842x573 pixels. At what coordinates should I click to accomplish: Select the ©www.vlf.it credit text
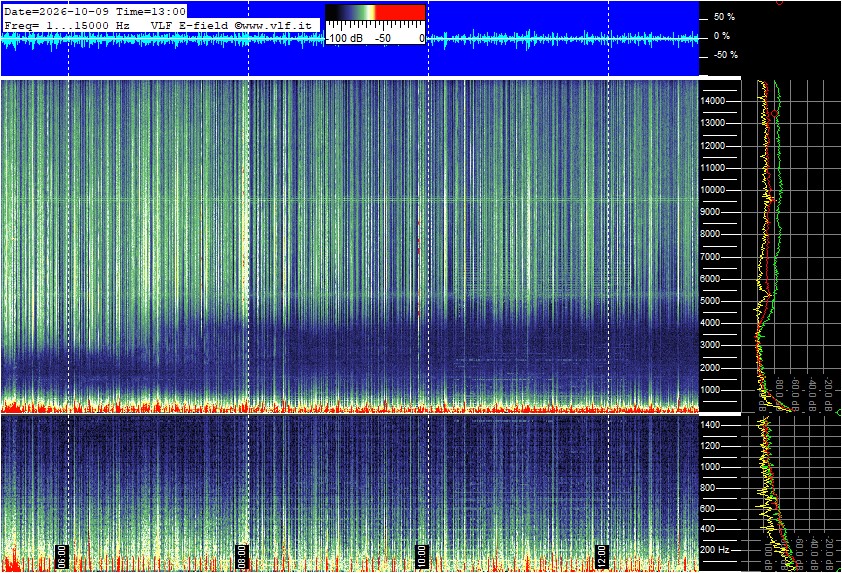tap(273, 25)
